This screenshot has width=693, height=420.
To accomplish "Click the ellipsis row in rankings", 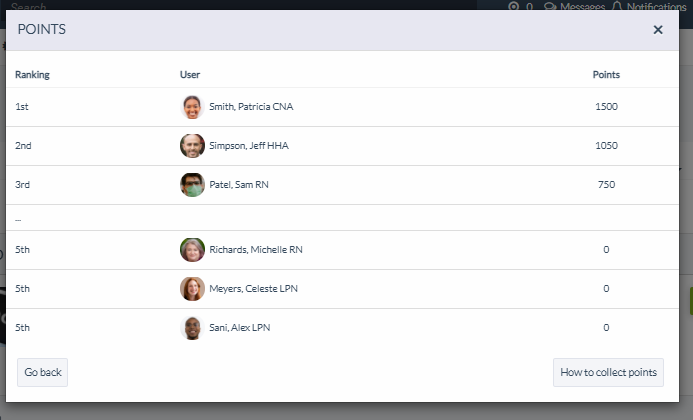I will pyautogui.click(x=18, y=218).
